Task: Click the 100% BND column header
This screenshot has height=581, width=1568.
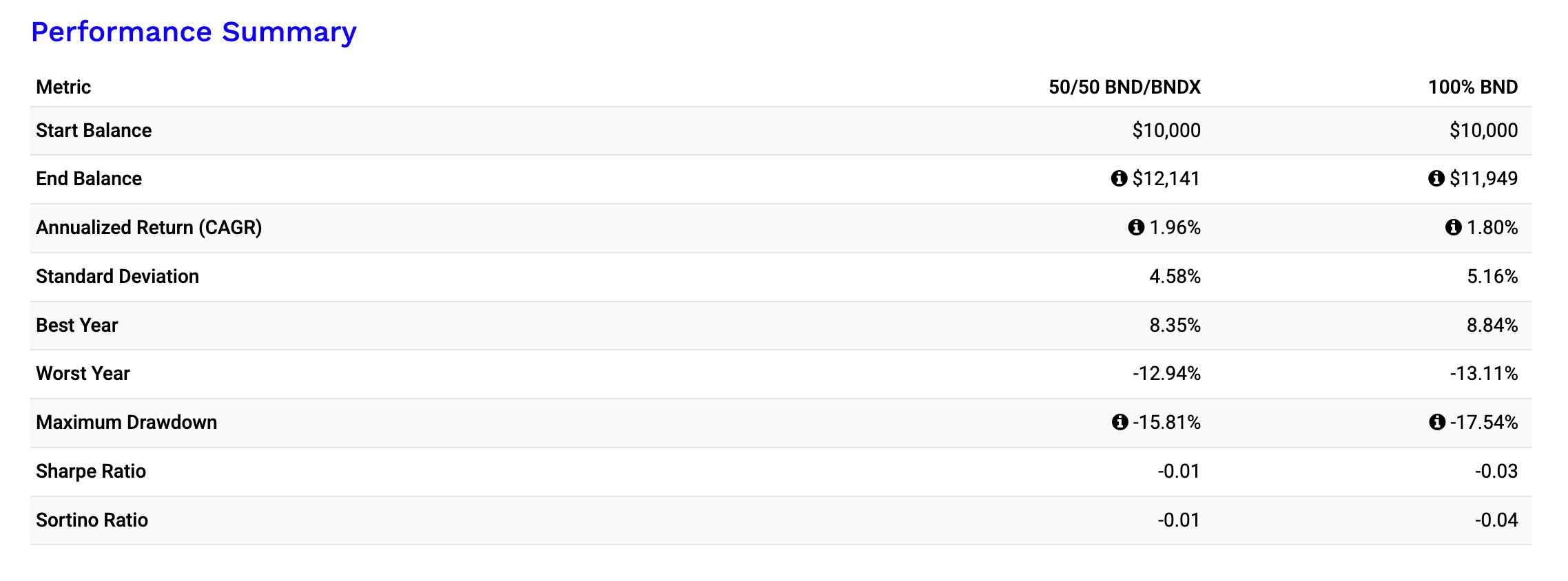Action: point(1472,87)
